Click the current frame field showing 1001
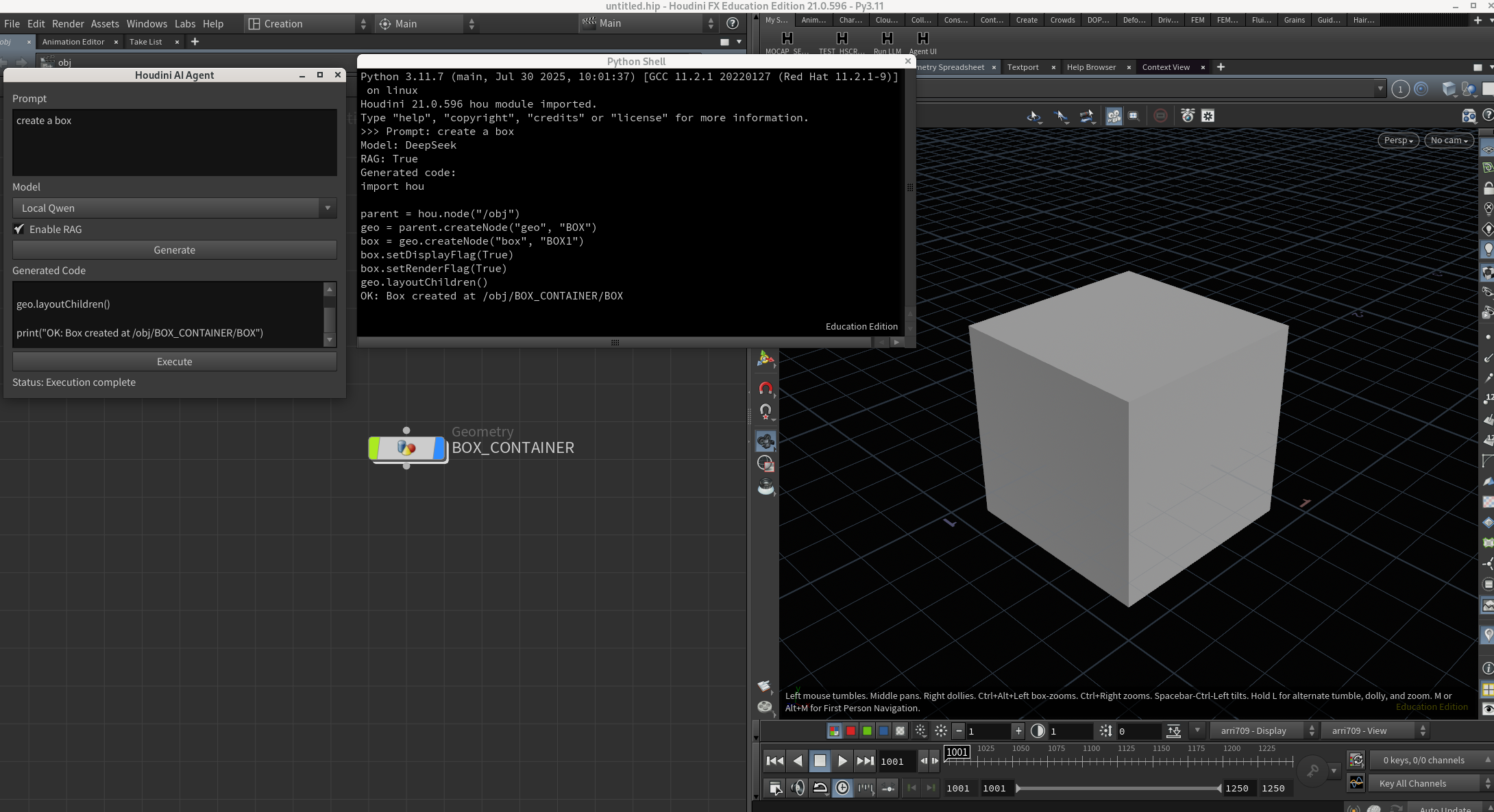1494x812 pixels. [x=898, y=761]
